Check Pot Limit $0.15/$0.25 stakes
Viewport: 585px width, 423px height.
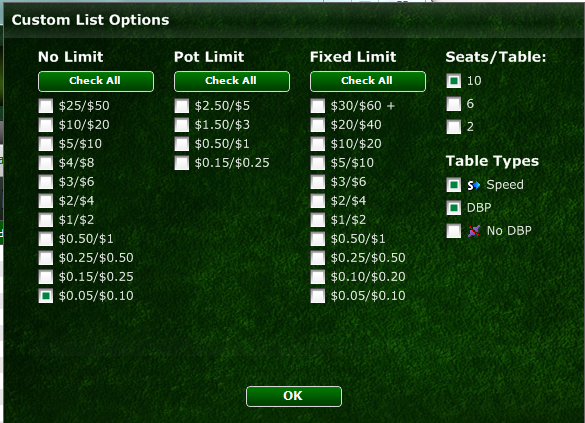point(182,163)
